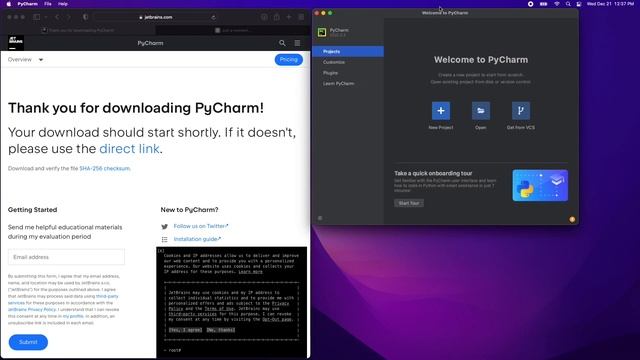Click the screen recording icon in menu bar
The image size is (640, 360).
coord(531,4)
